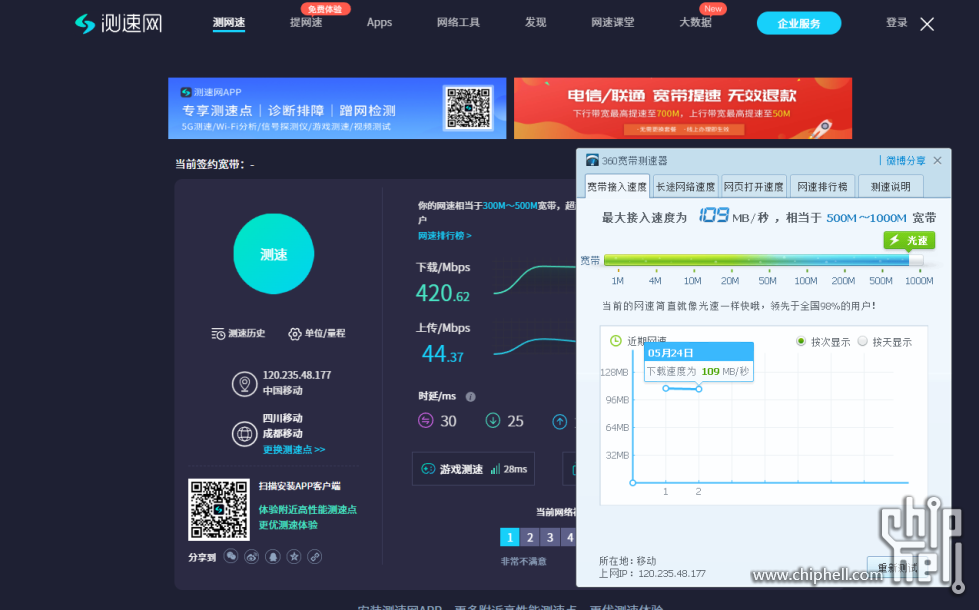The image size is (979, 610).
Task: Rate network satisfaction 2
Action: click(529, 537)
